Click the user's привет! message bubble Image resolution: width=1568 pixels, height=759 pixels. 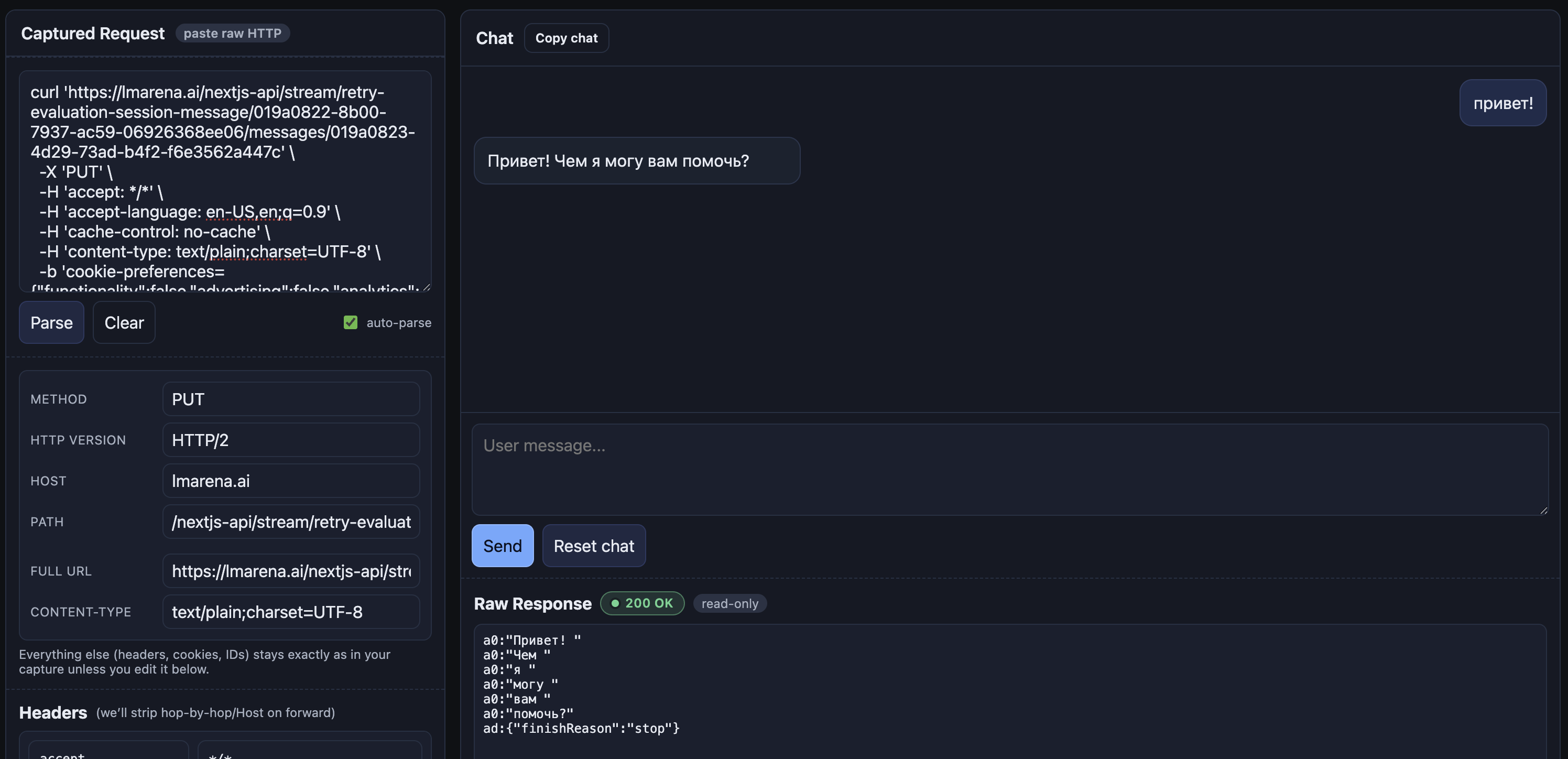click(x=1502, y=103)
